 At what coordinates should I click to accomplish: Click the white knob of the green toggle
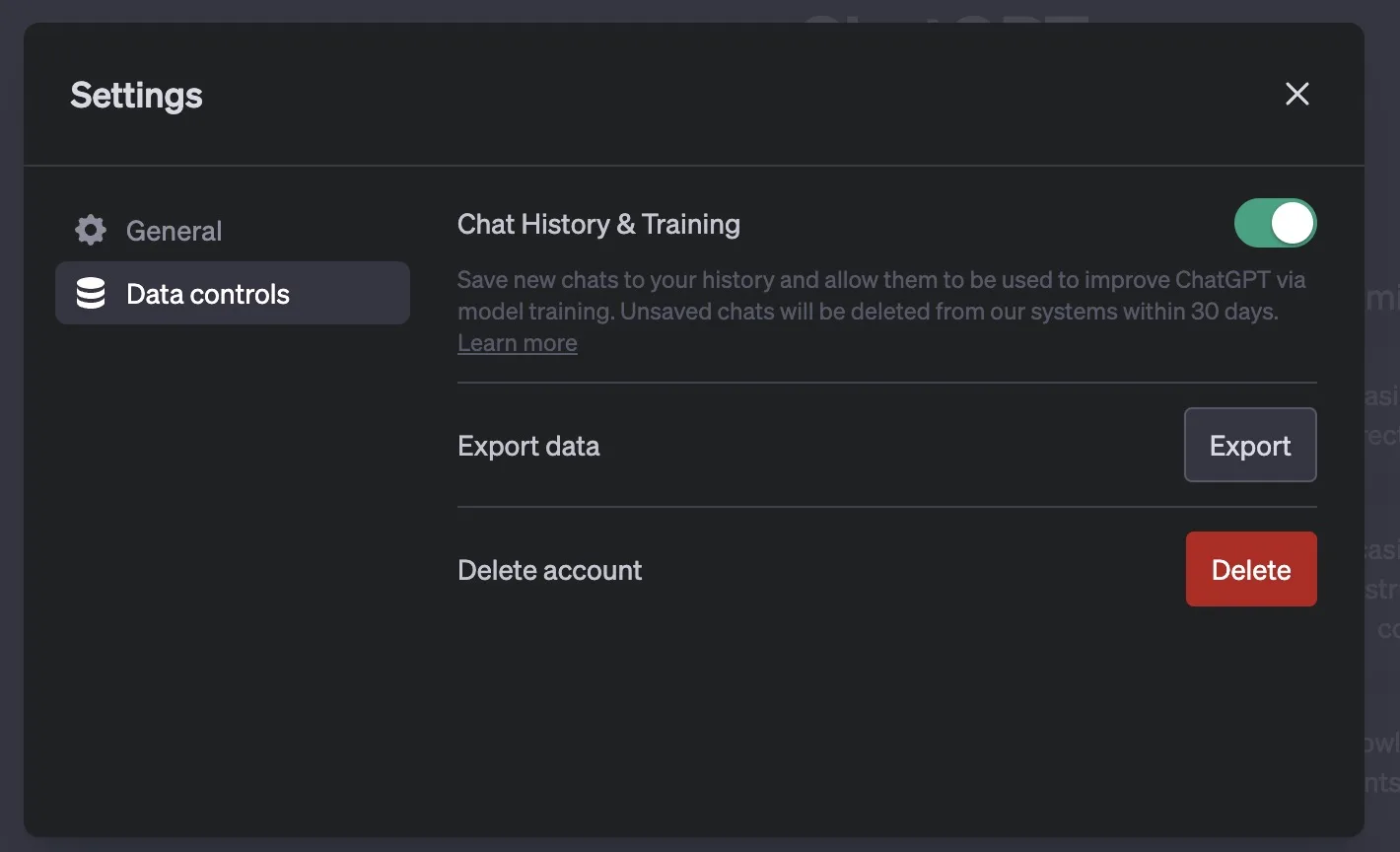(x=1293, y=224)
